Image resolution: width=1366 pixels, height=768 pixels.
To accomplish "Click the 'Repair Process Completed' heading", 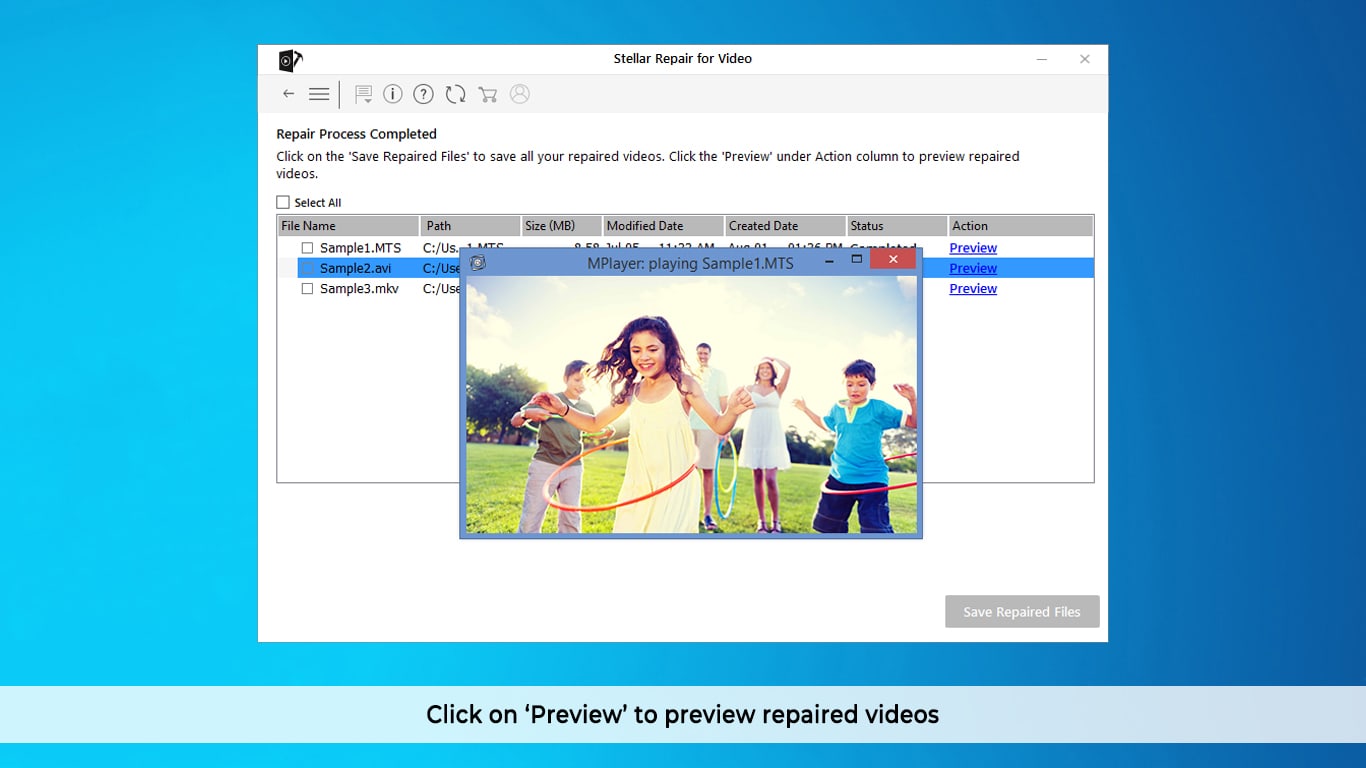I will pyautogui.click(x=357, y=134).
